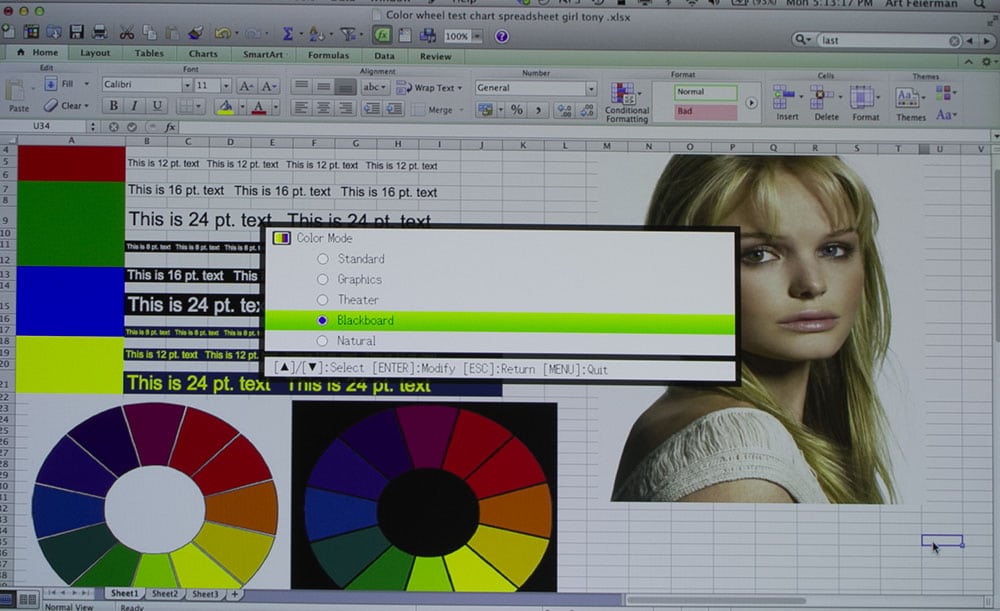Clear the search field with the X button
1000x611 pixels.
(954, 41)
